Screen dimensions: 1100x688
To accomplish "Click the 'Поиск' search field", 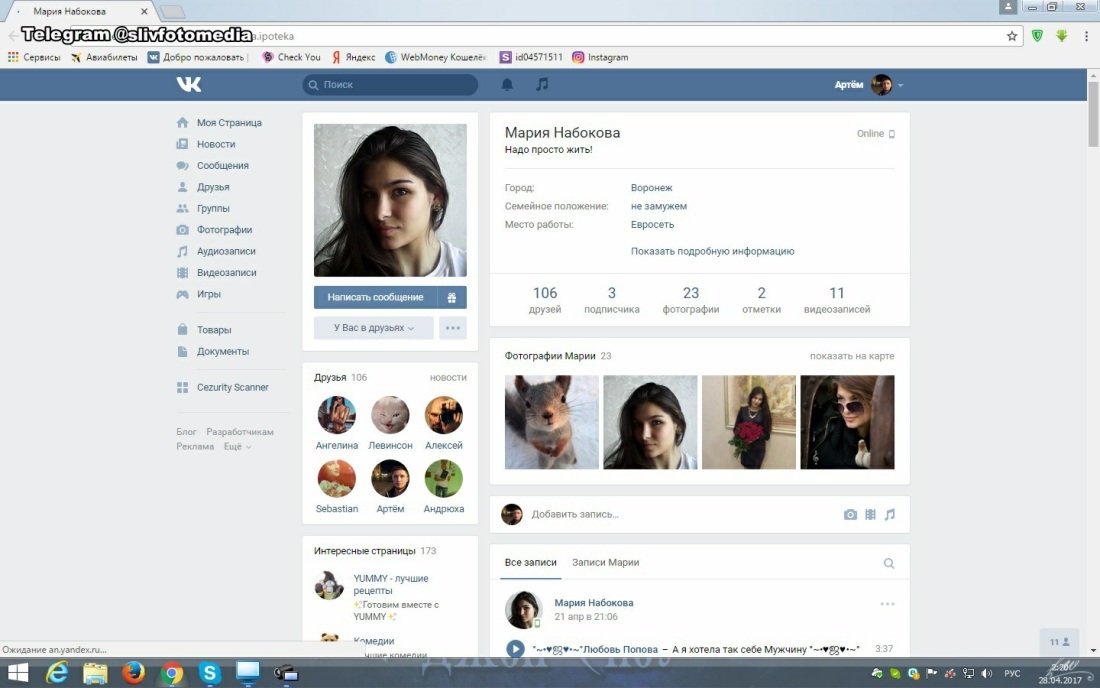I will pyautogui.click(x=390, y=85).
